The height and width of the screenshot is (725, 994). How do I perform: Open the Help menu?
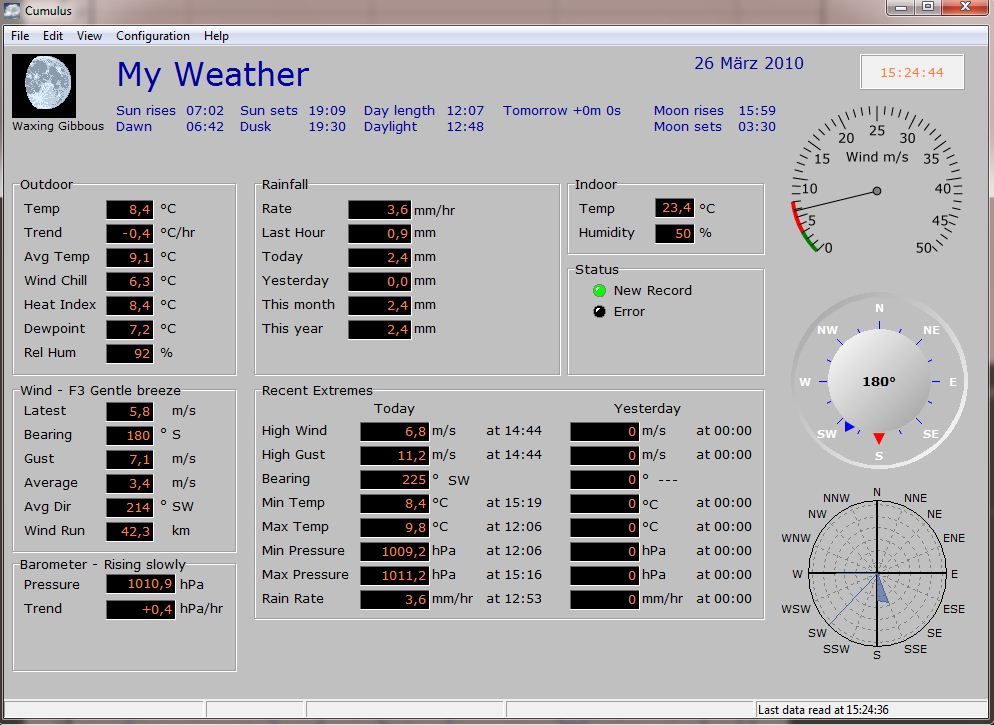tap(216, 36)
